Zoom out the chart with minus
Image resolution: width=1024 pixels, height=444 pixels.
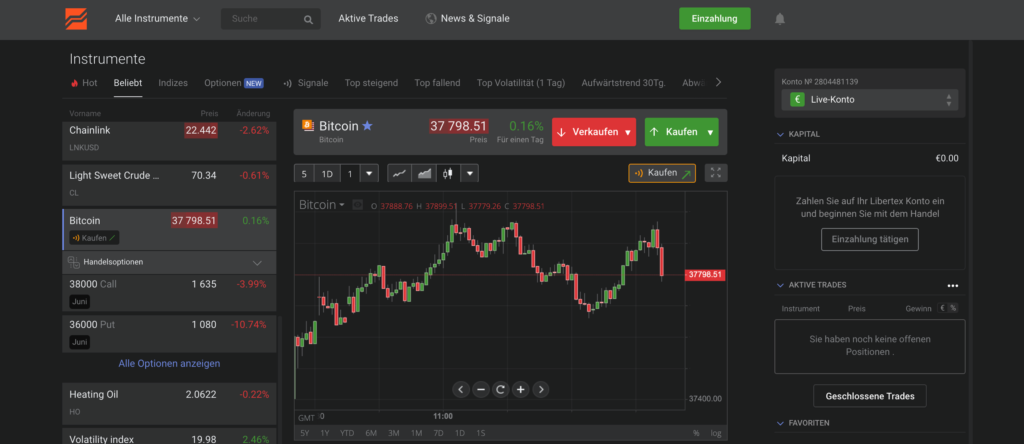481,390
